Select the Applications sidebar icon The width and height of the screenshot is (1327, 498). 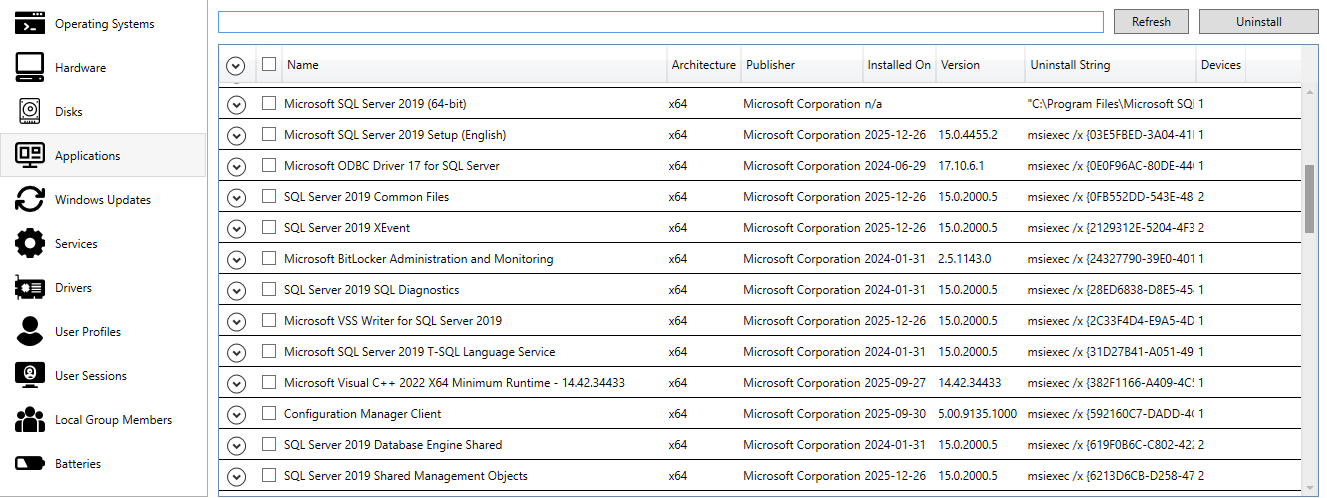(x=30, y=155)
